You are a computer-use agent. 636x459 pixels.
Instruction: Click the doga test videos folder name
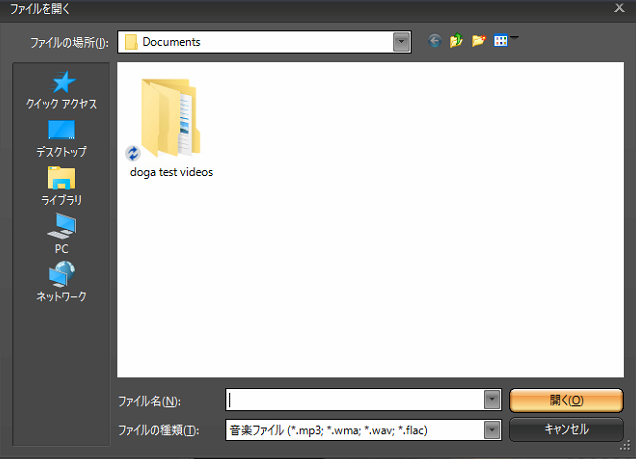[x=171, y=172]
